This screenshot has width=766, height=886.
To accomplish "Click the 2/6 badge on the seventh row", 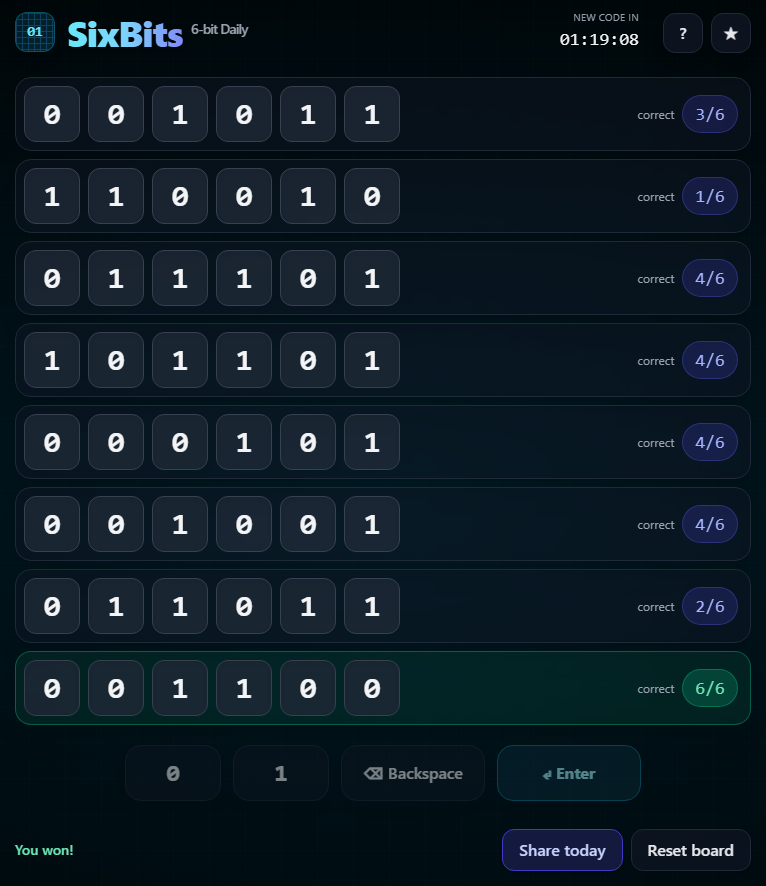I will tap(710, 606).
